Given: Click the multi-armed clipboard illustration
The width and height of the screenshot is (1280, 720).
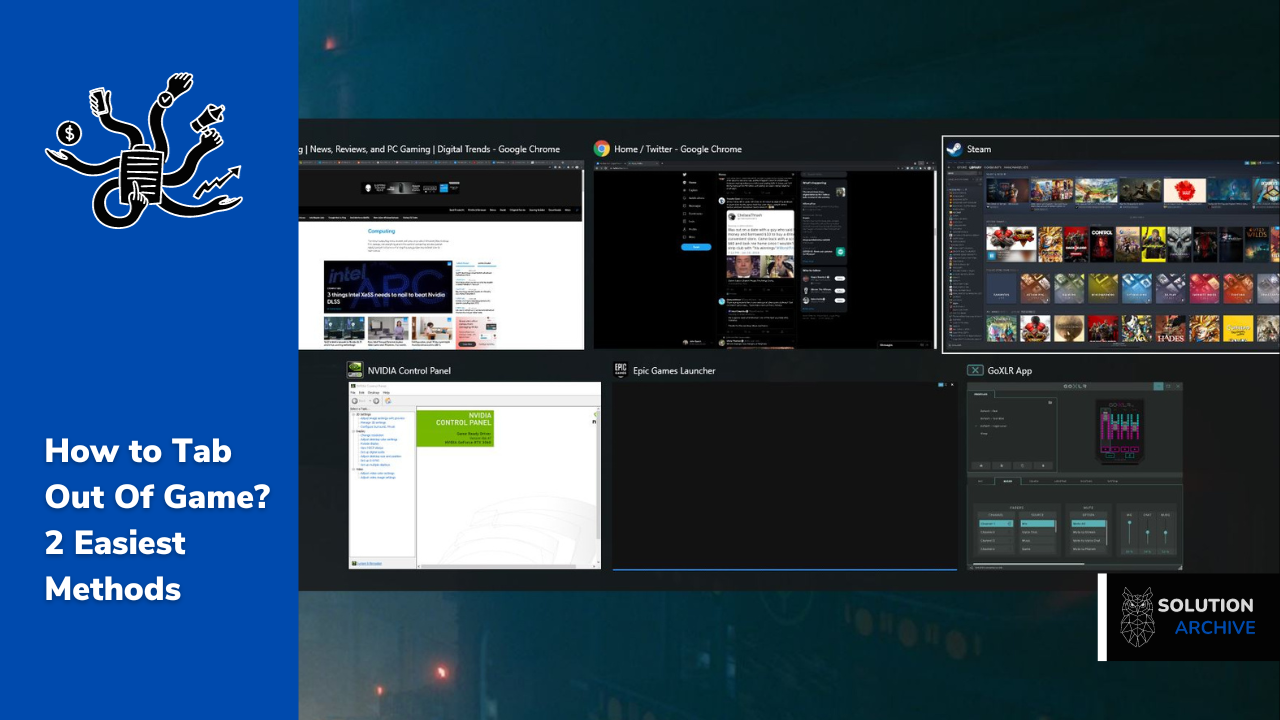Looking at the screenshot, I should pos(143,150).
